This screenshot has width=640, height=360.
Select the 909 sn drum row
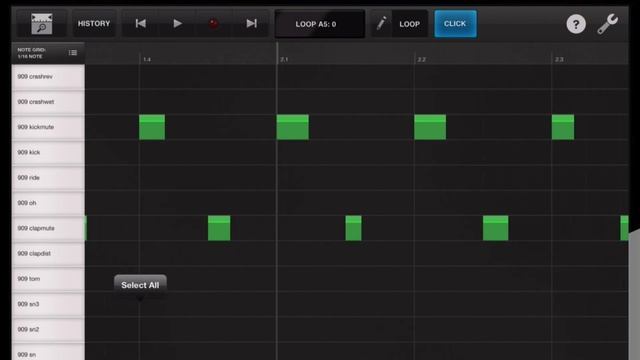48,352
